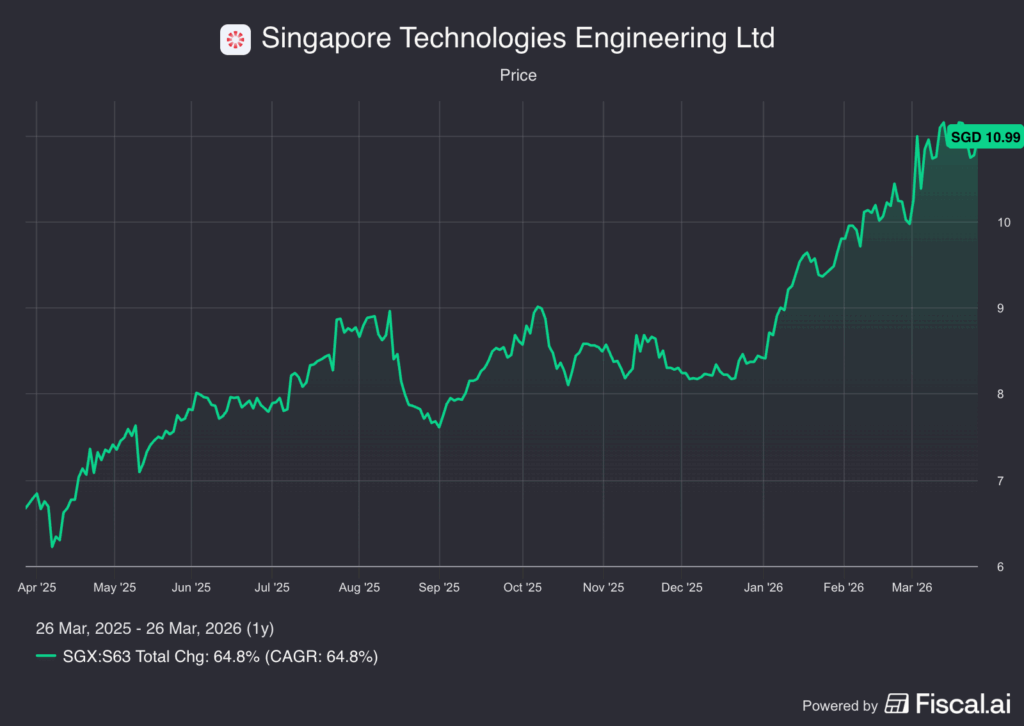The image size is (1024, 726).
Task: Select the Jun '25 axis marker
Action: click(x=191, y=588)
